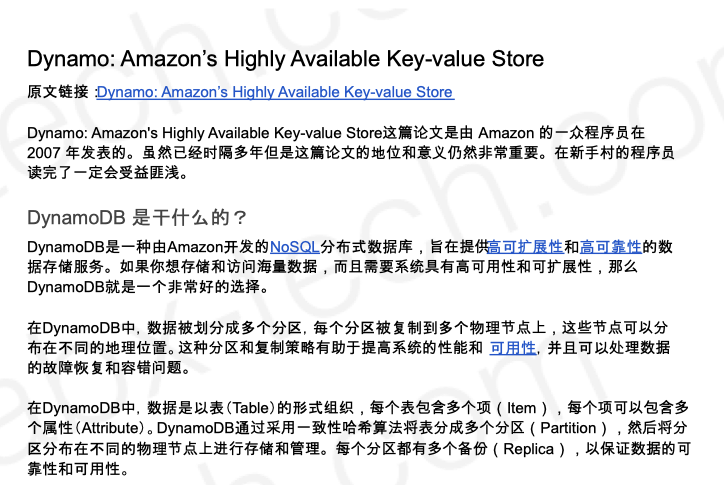Image resolution: width=724 pixels, height=485 pixels.
Task: Open the 高可靠性 link
Action: (610, 246)
